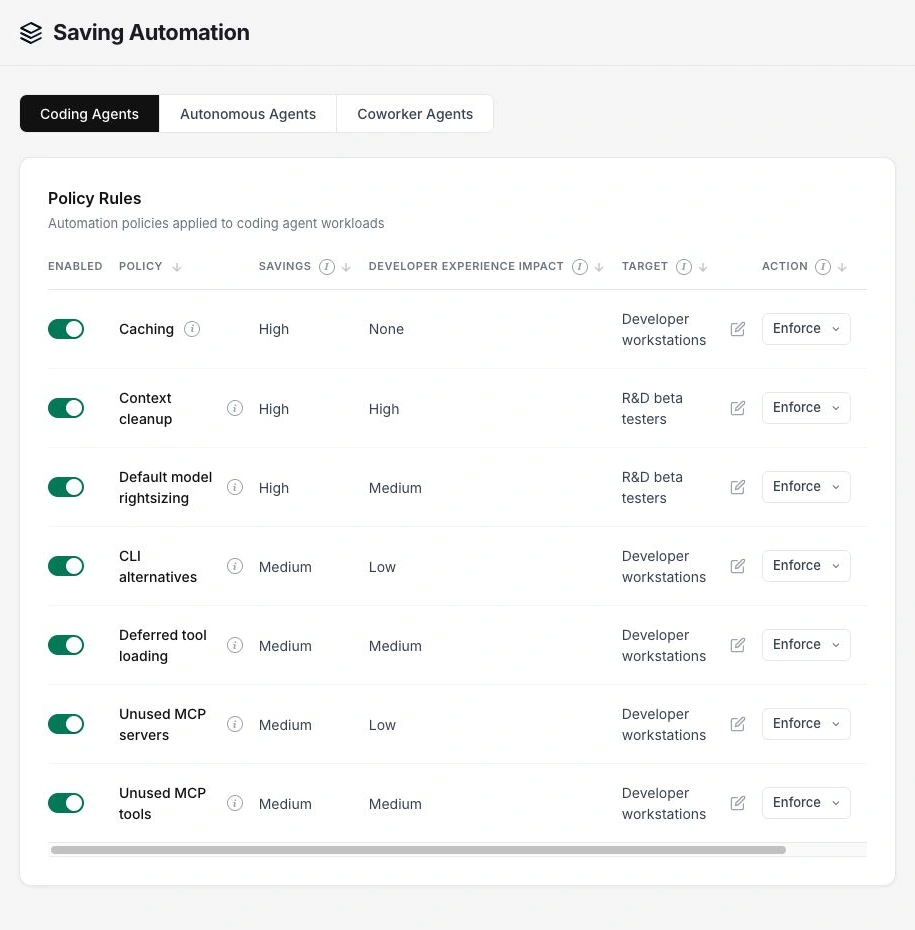Select the Coding Agents tab
915x930 pixels.
(x=90, y=113)
